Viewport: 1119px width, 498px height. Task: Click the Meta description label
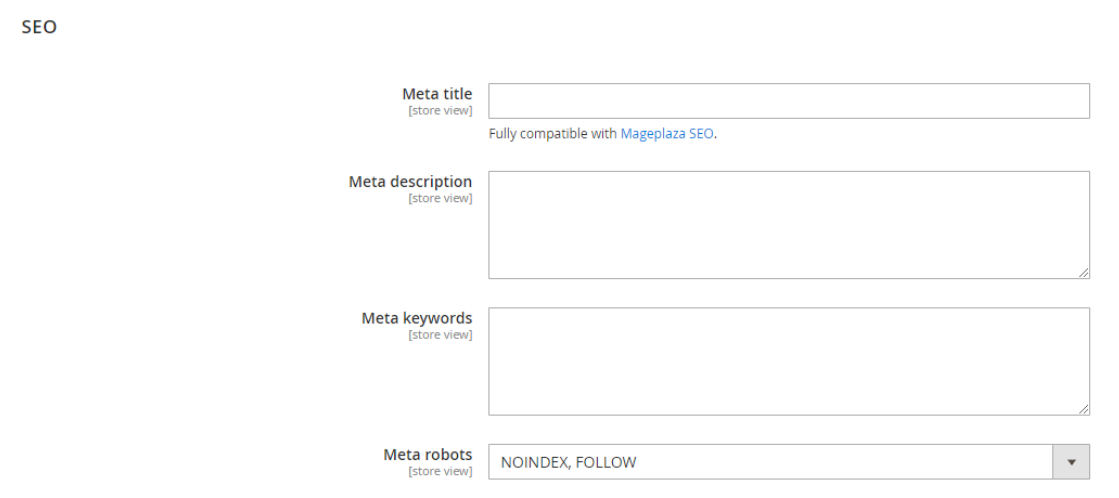point(410,182)
